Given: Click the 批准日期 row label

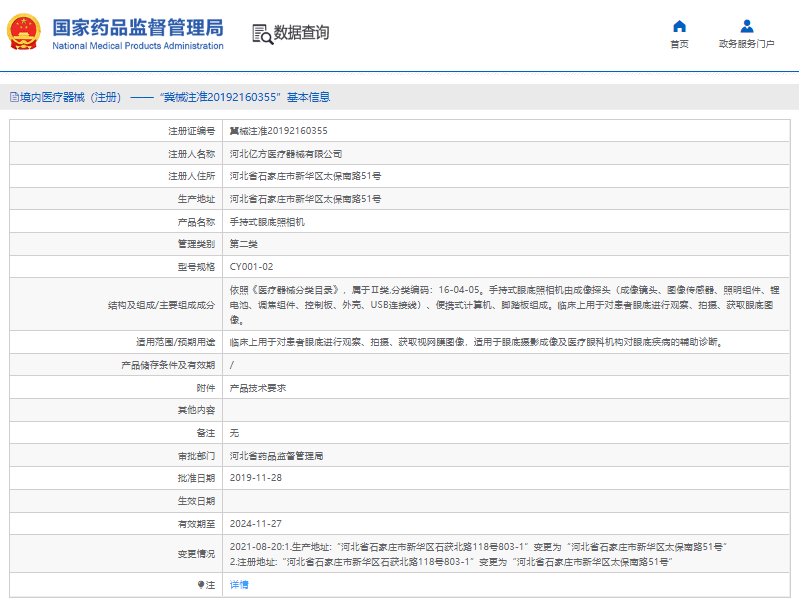Looking at the screenshot, I should pyautogui.click(x=196, y=478).
